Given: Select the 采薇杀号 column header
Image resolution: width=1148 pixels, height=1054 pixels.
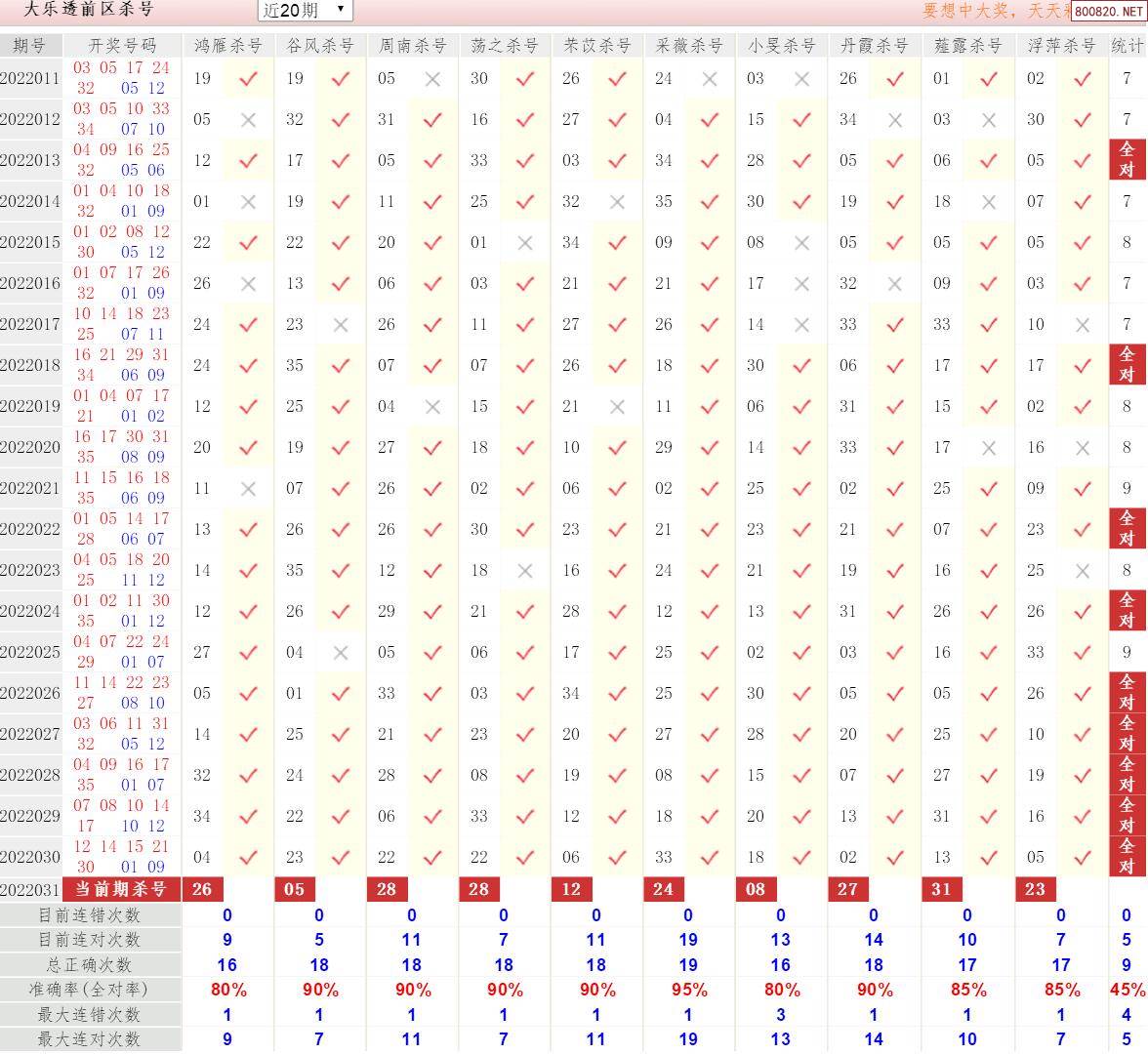Looking at the screenshot, I should tap(689, 46).
